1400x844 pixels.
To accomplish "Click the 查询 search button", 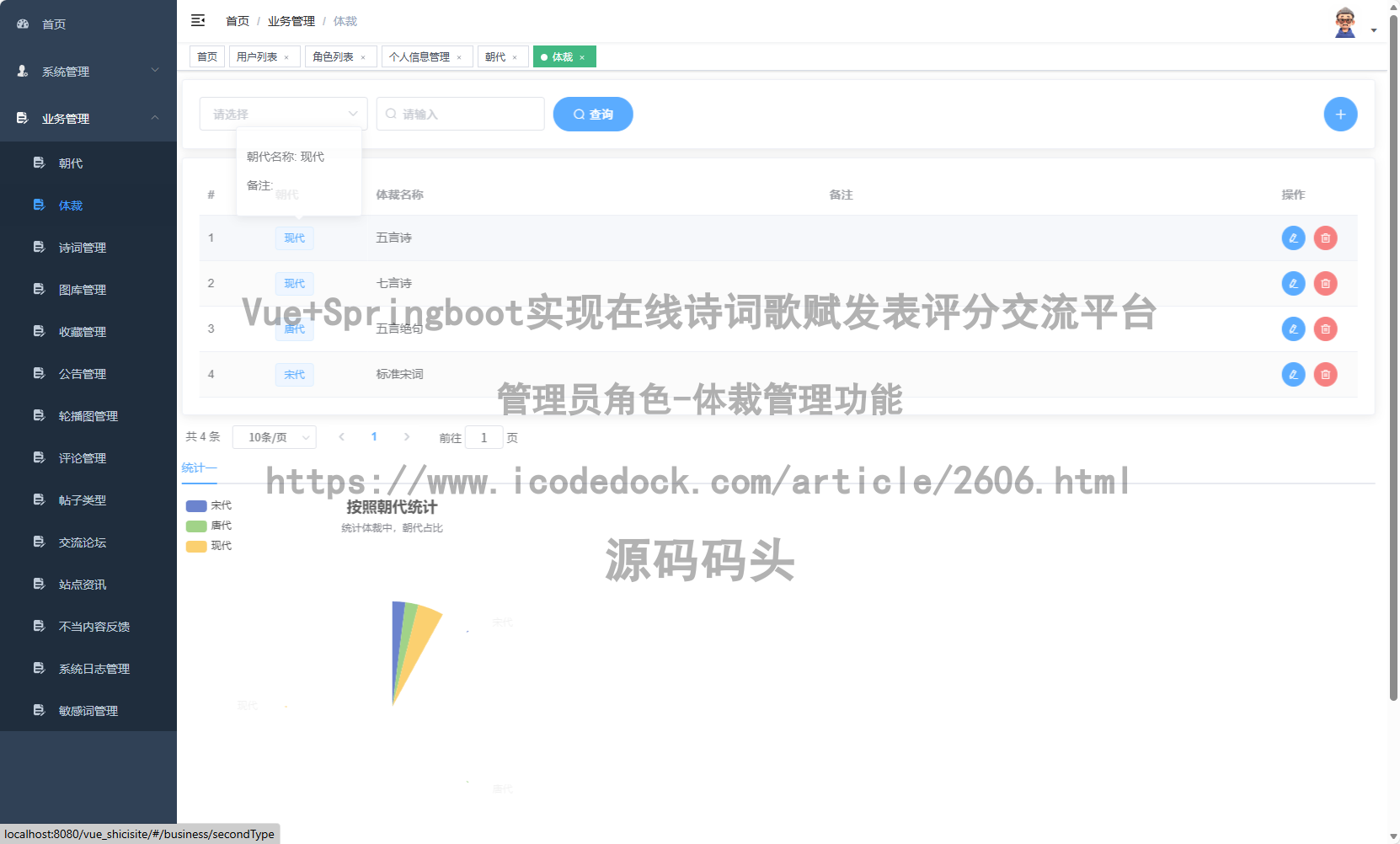I will click(x=593, y=114).
